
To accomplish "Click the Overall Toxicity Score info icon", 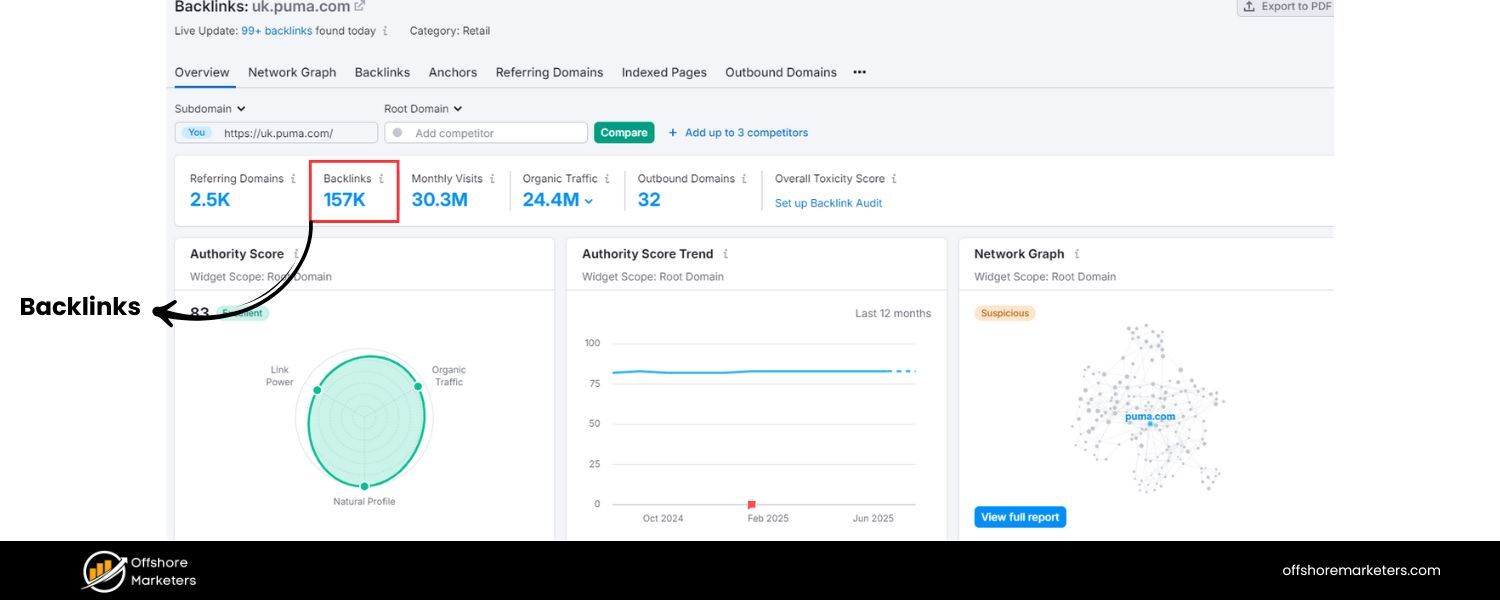I will (894, 178).
